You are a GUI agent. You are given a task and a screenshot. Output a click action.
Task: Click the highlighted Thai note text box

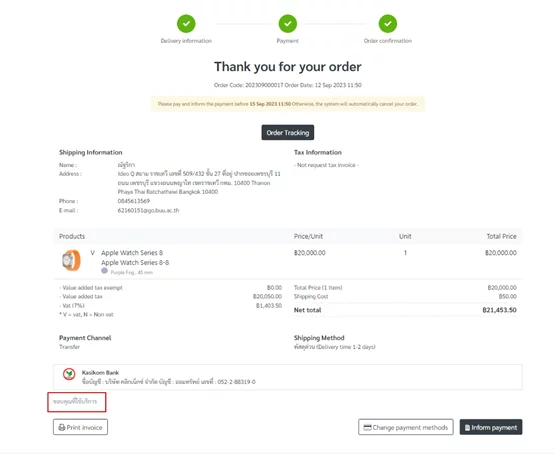point(77,402)
